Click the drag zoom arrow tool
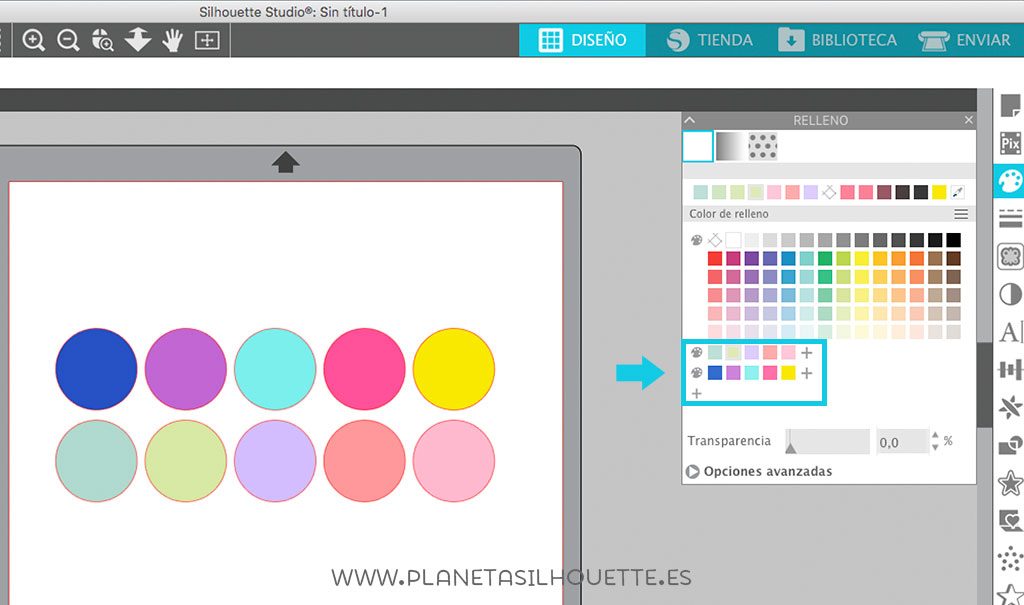1024x605 pixels. pyautogui.click(x=138, y=41)
